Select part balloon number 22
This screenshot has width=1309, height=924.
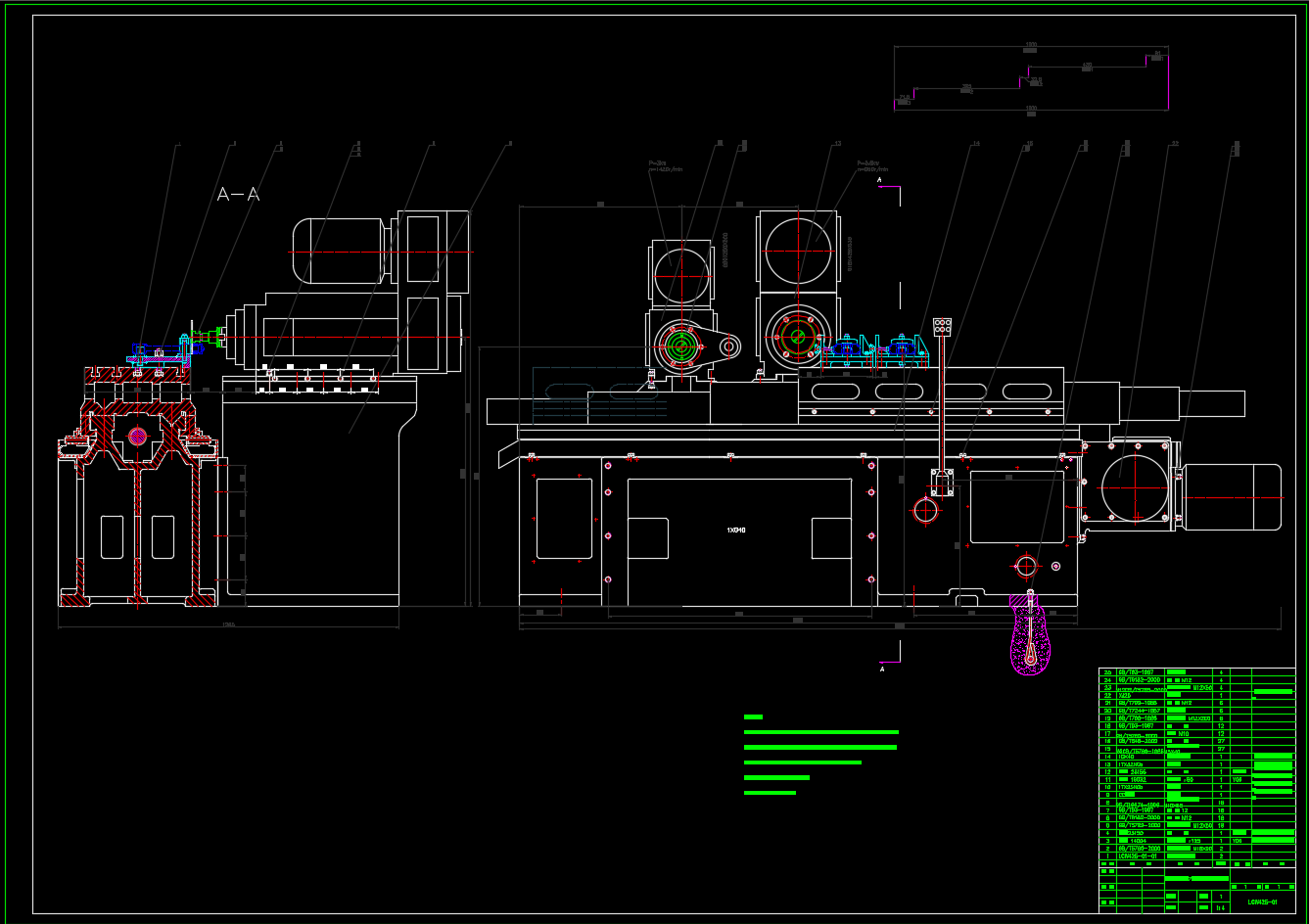coord(1174,145)
